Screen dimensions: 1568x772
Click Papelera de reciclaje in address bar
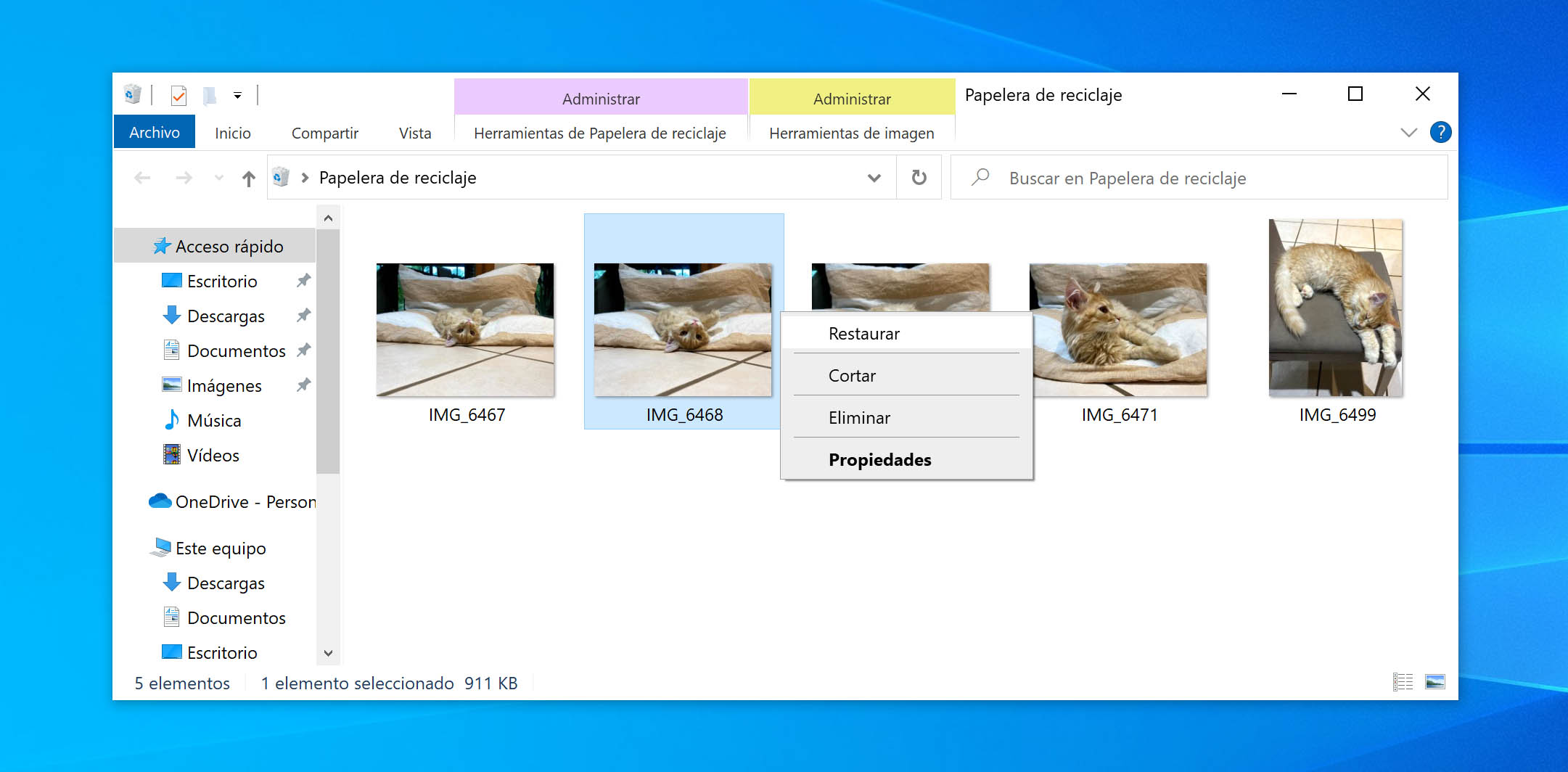[x=398, y=178]
